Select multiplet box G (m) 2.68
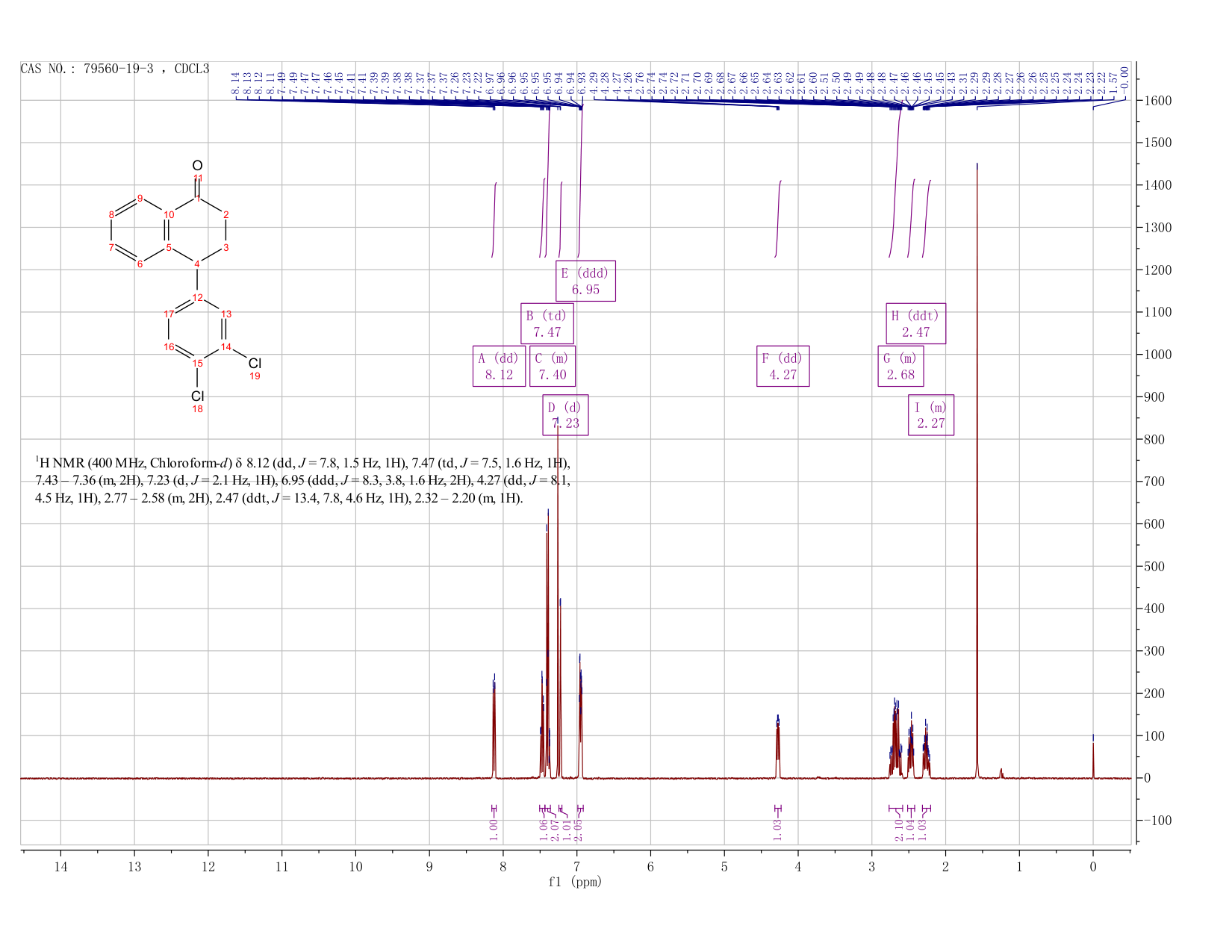This screenshot has height=952, width=1232. pyautogui.click(x=900, y=366)
